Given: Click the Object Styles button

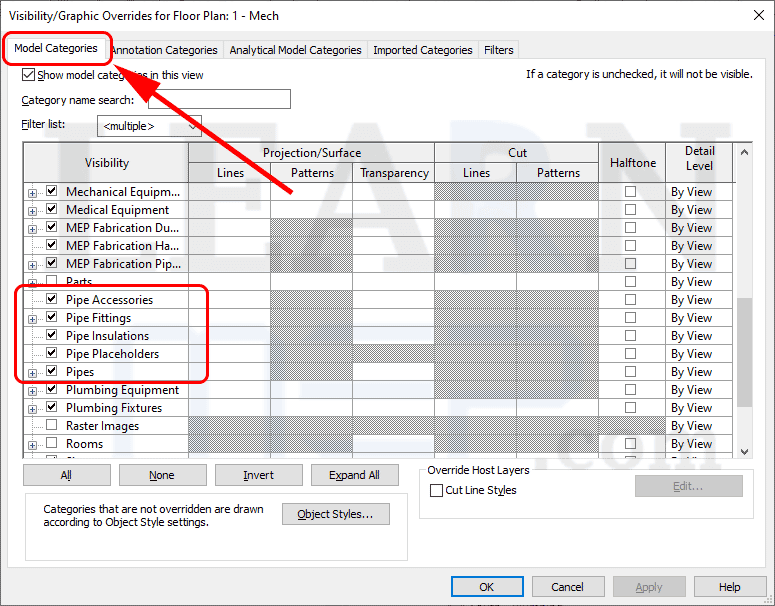Looking at the screenshot, I should 335,514.
